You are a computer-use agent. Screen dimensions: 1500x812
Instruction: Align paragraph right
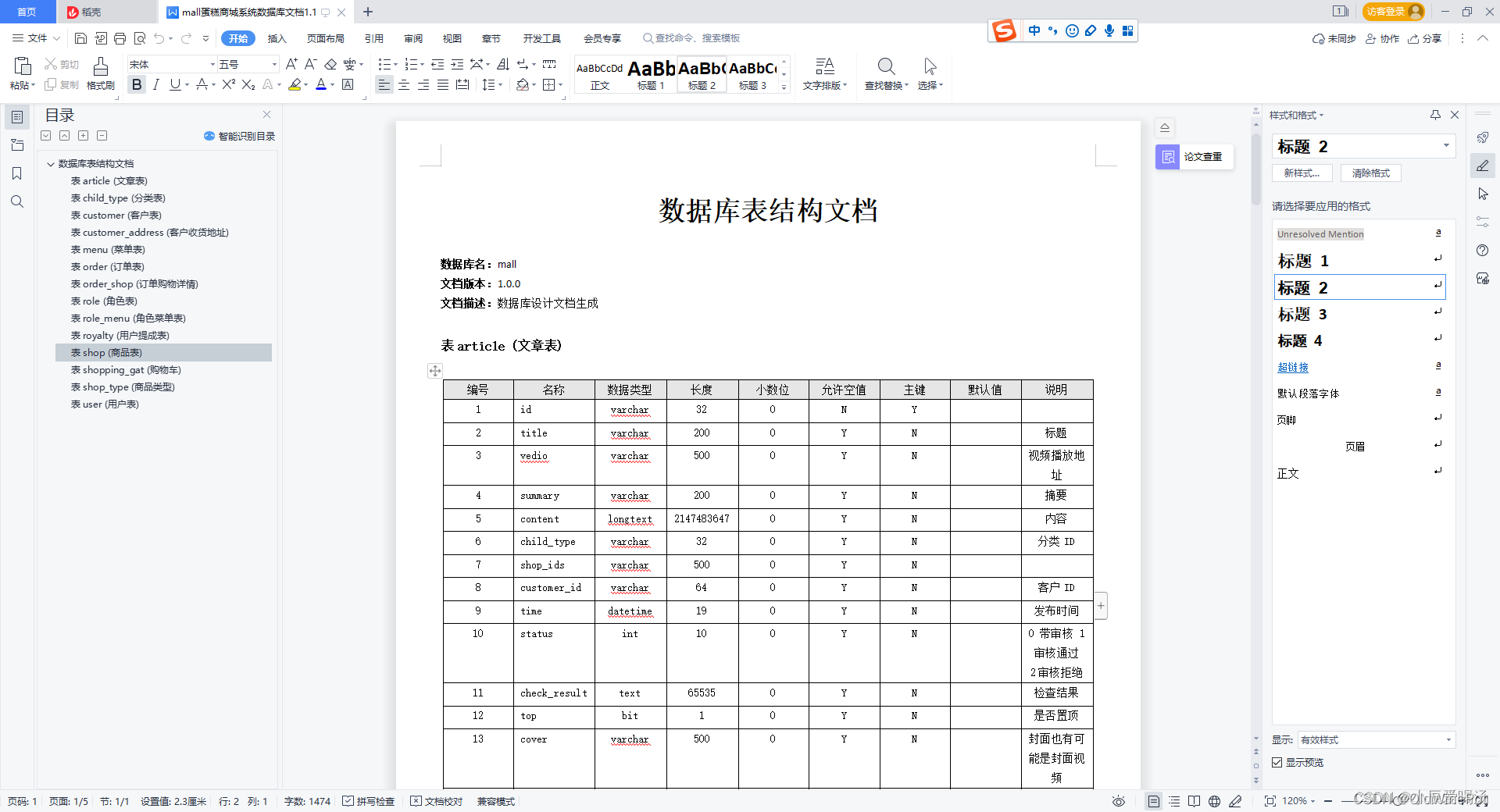(x=423, y=84)
